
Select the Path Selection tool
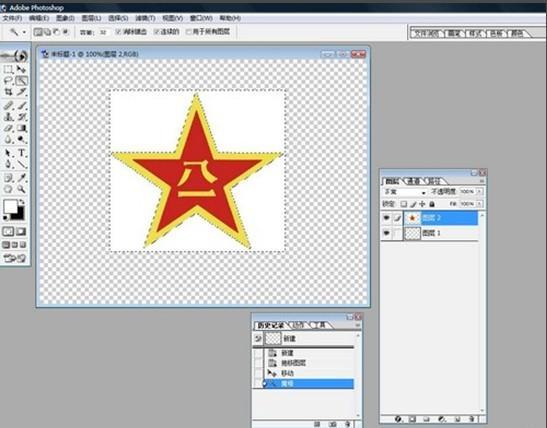pos(8,153)
